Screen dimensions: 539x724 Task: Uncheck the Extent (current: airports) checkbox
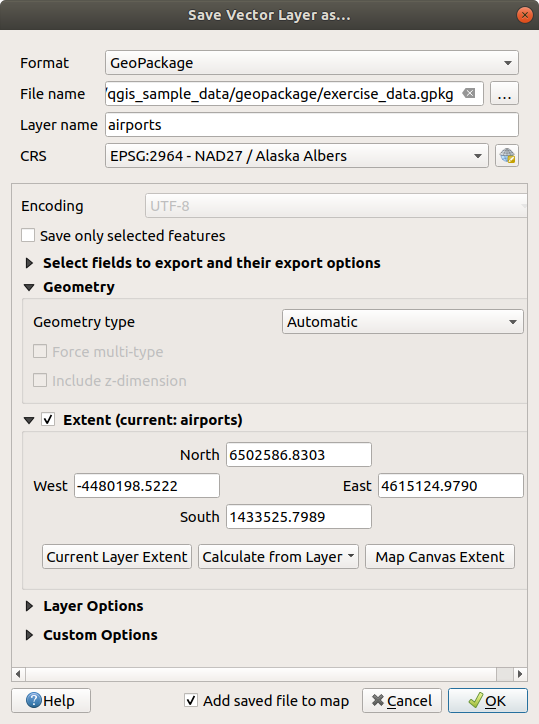[48, 420]
